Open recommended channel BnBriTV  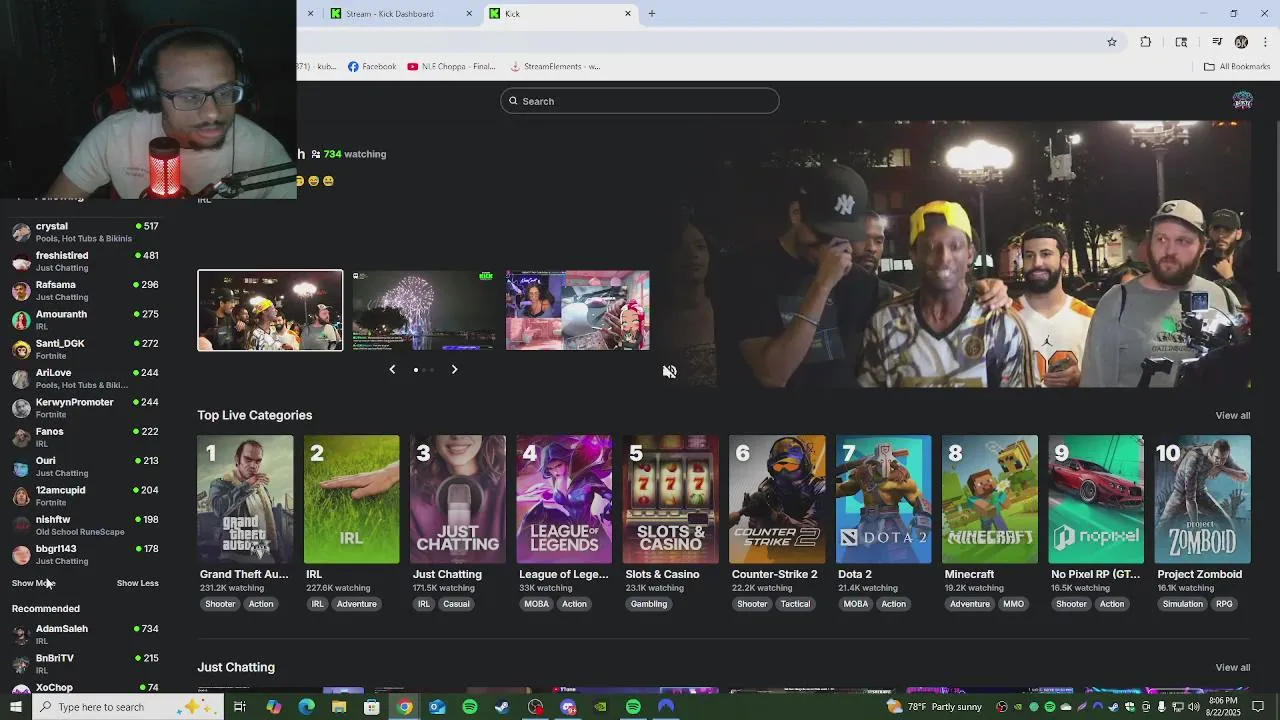click(85, 664)
